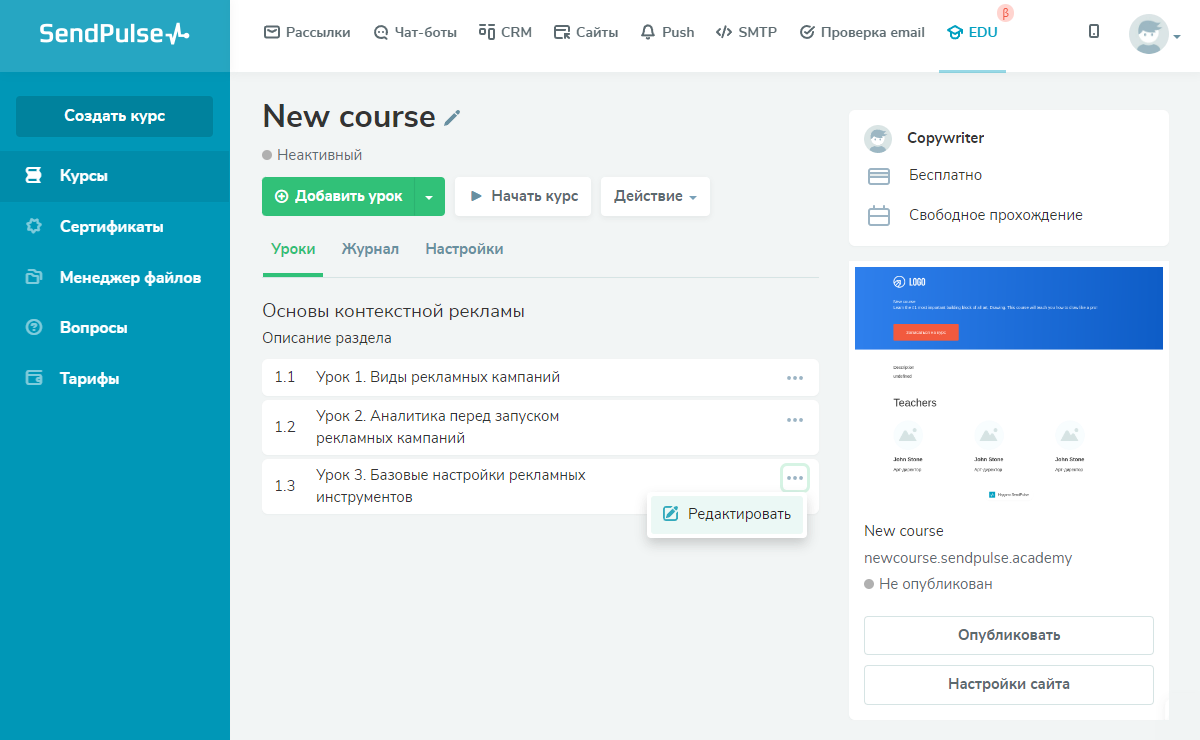Open the Действие dropdown
Screen dimensions: 1200x740
655,196
